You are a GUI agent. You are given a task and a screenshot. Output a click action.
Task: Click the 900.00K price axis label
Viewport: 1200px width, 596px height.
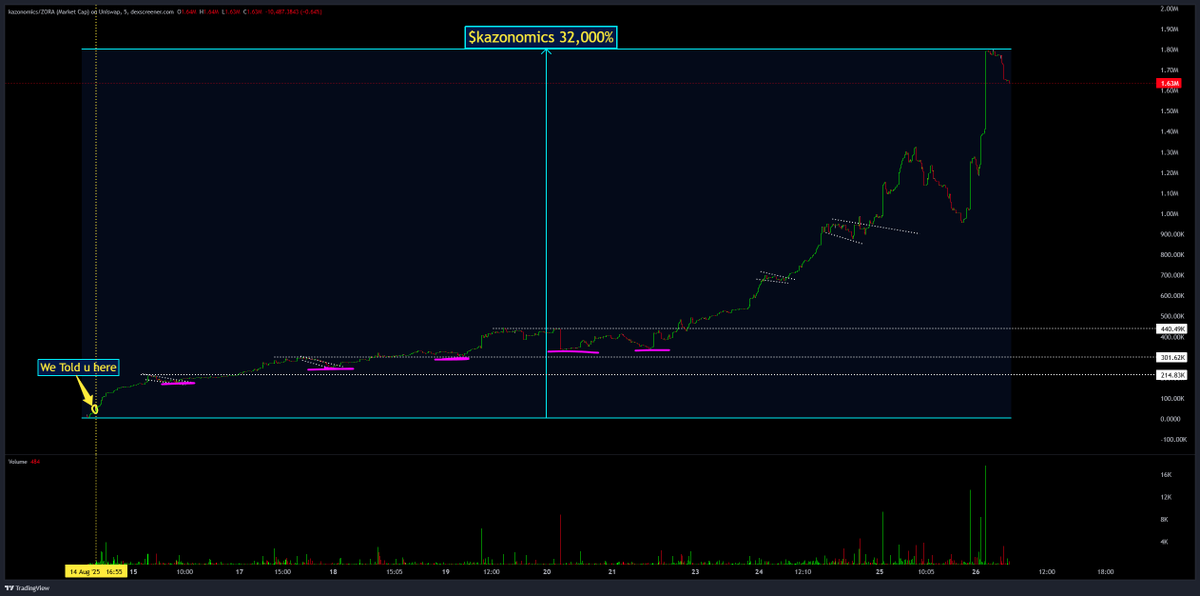tap(1172, 234)
